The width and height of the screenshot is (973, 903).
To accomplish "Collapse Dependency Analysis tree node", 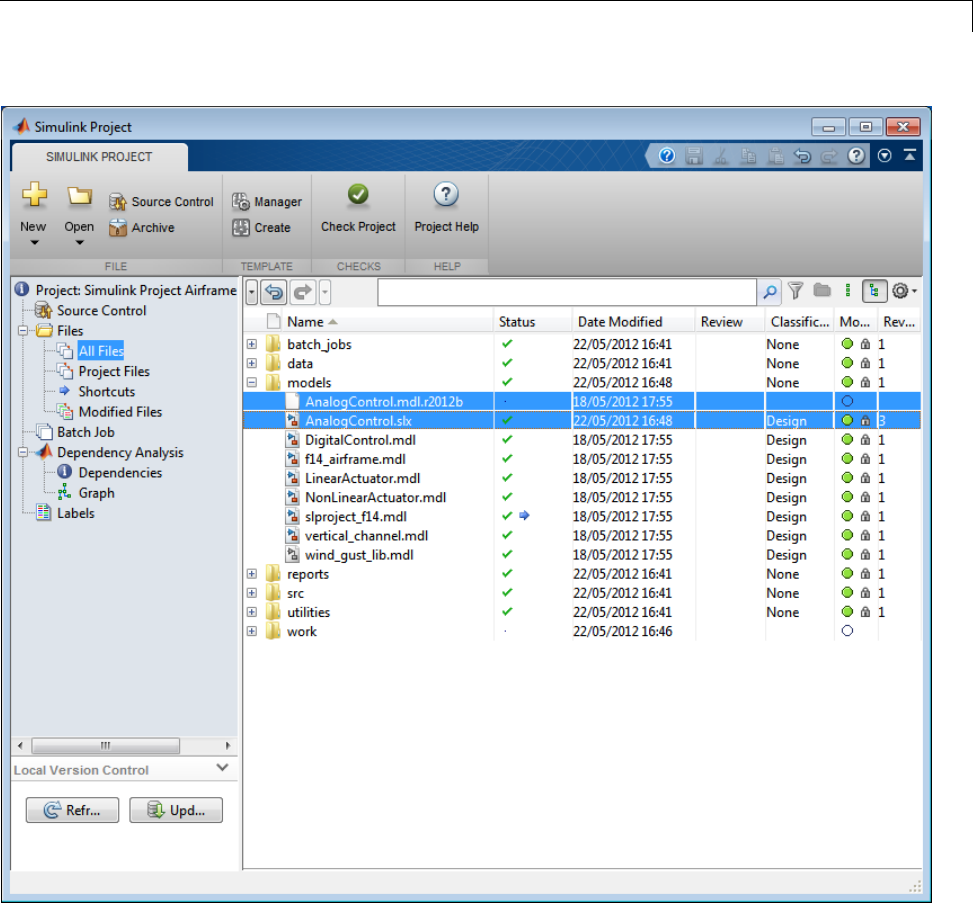I will (23, 452).
